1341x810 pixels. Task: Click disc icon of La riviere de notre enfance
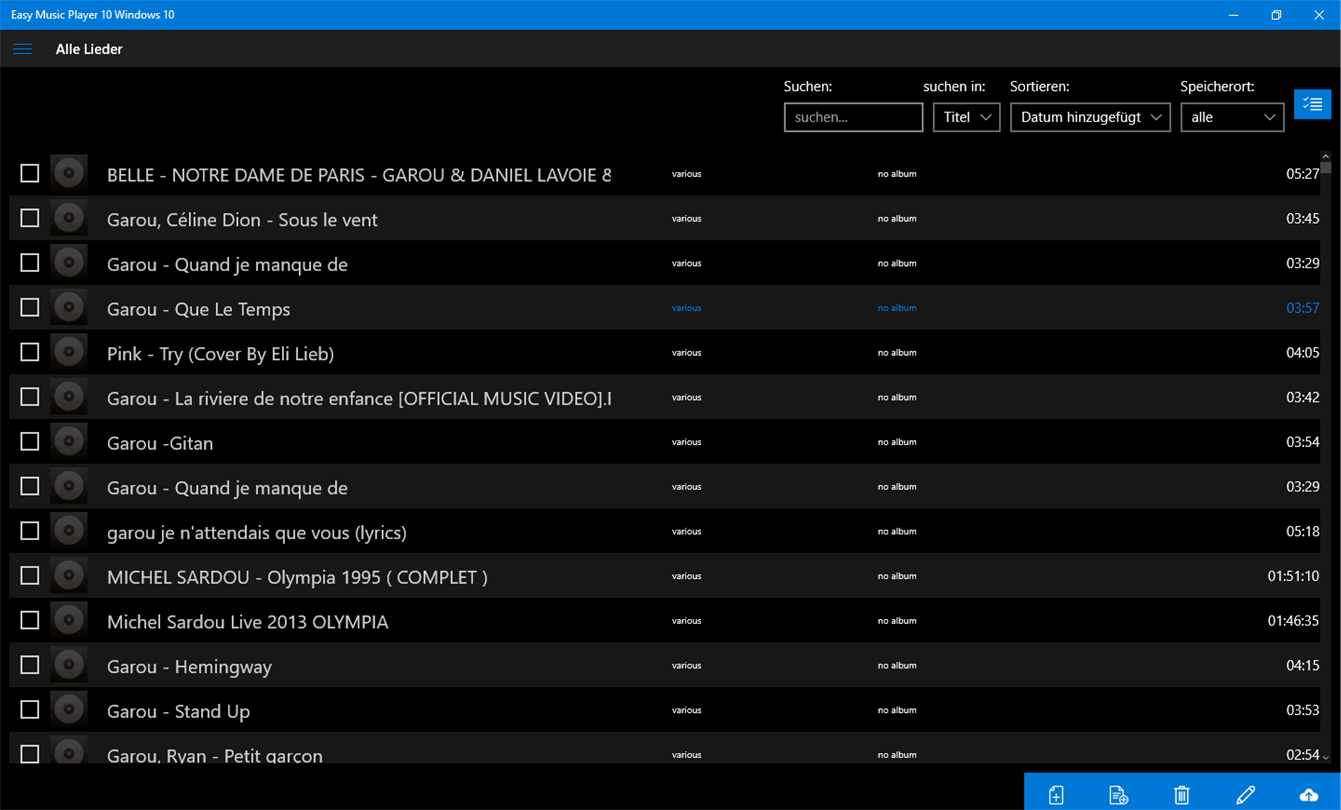point(69,397)
